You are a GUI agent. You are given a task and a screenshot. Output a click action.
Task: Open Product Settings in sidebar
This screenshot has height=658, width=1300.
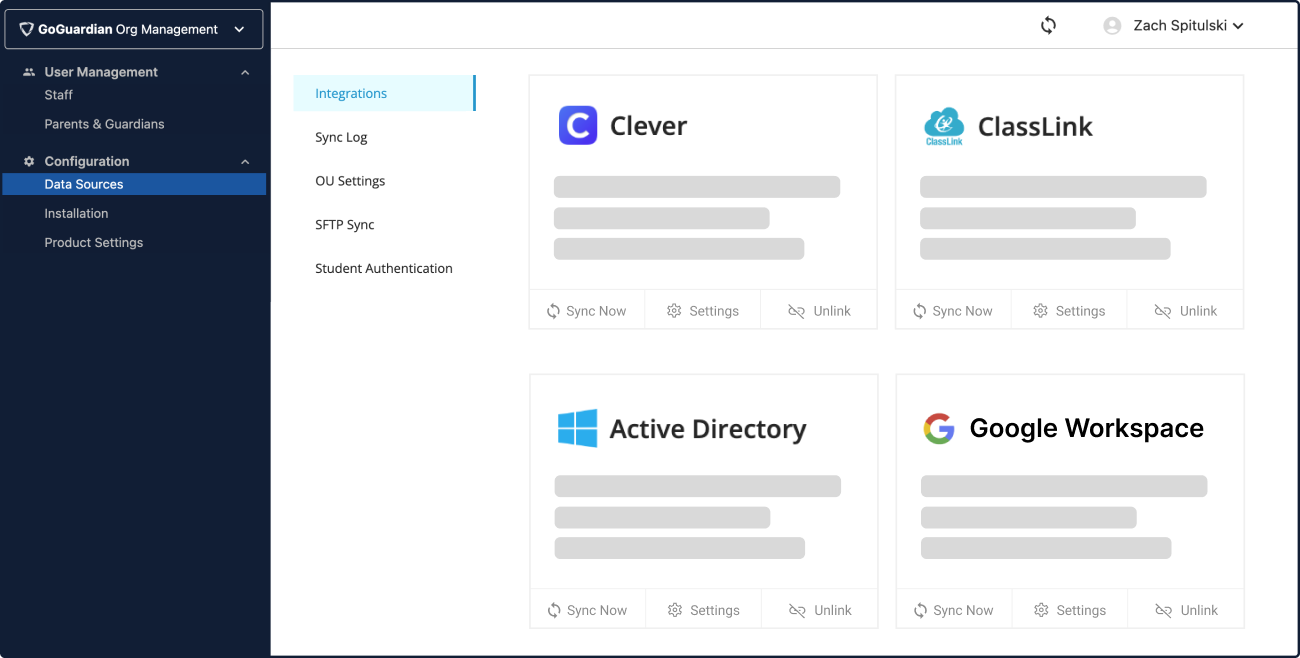(94, 242)
